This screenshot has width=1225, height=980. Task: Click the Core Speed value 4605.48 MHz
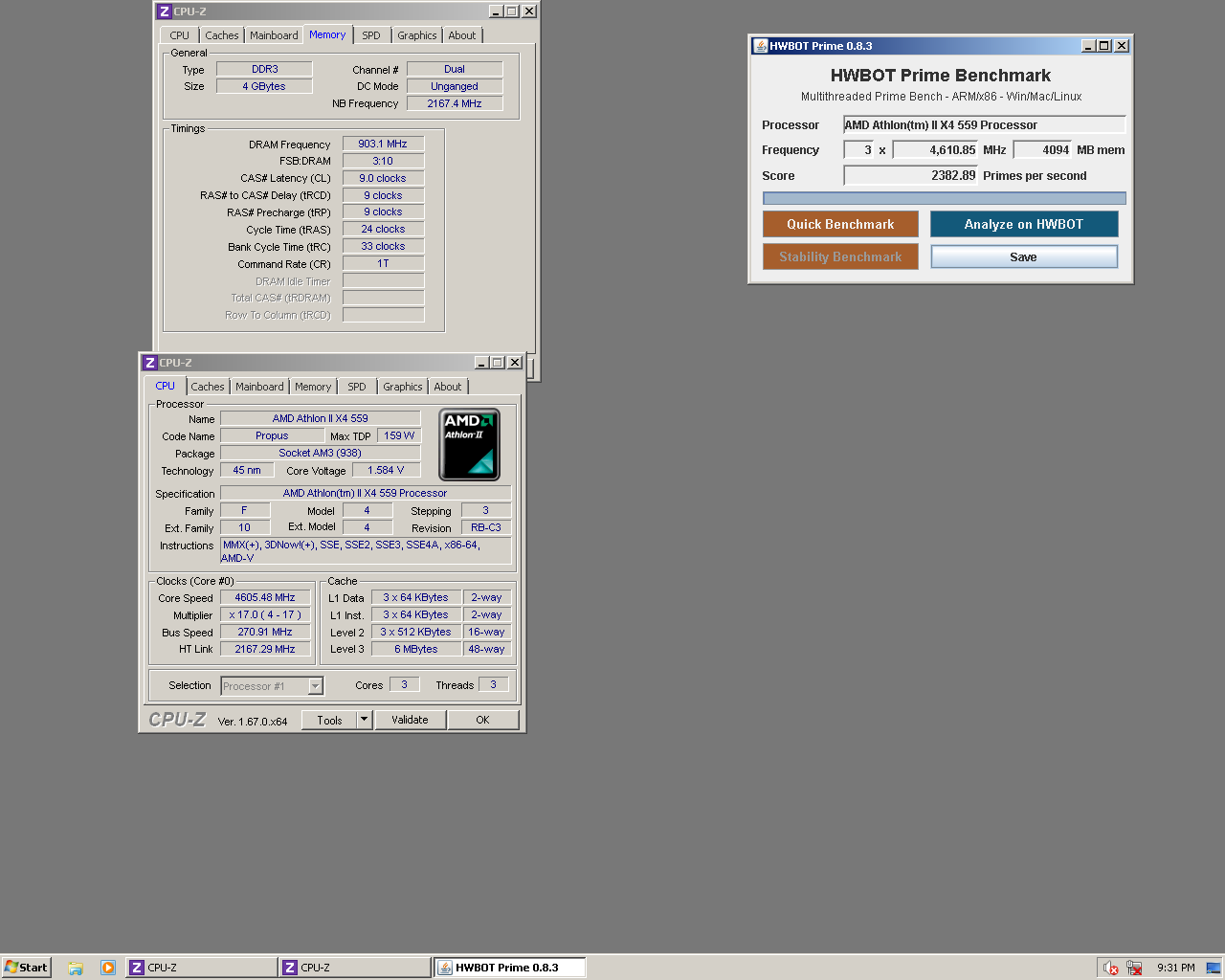tap(265, 597)
